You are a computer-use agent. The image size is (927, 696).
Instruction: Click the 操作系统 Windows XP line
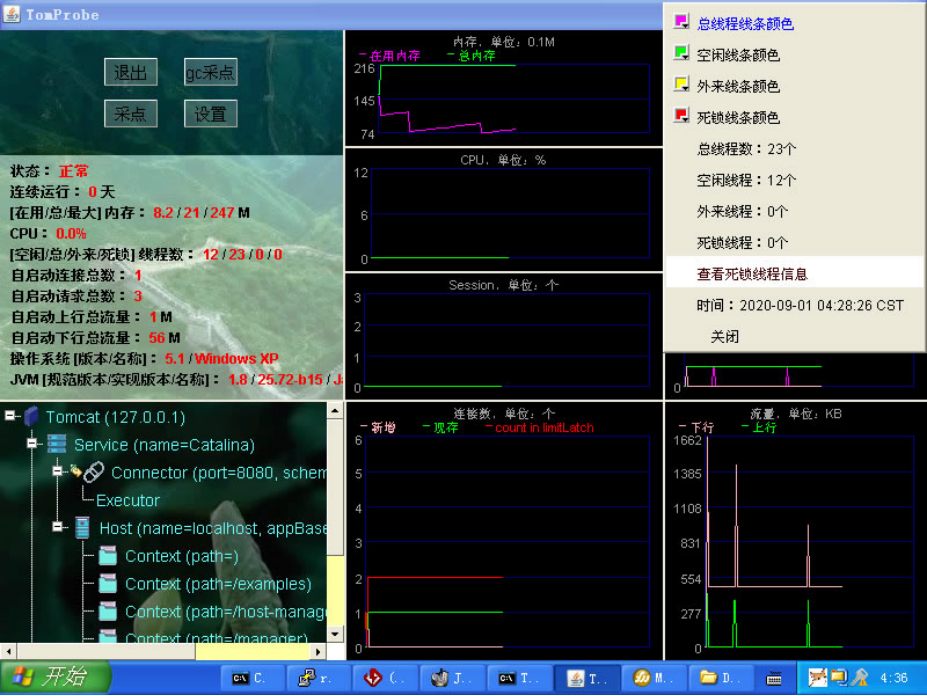(x=144, y=359)
